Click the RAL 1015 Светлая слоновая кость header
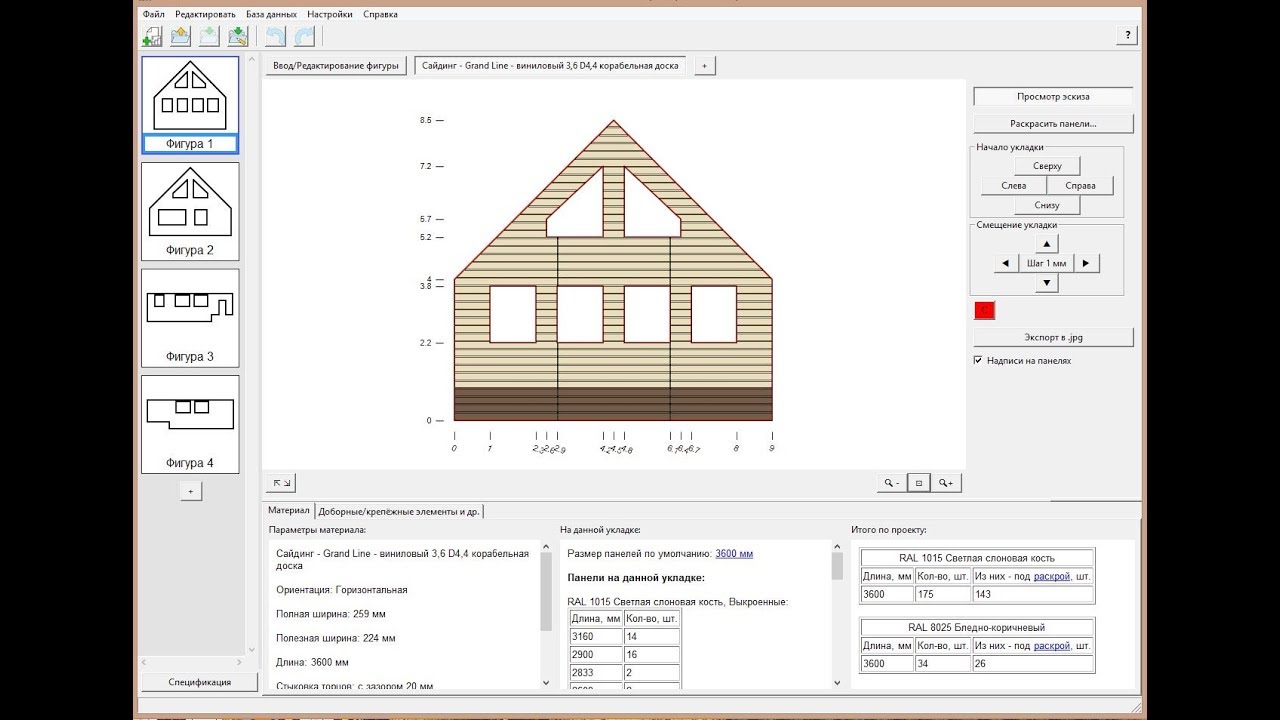 pos(977,558)
